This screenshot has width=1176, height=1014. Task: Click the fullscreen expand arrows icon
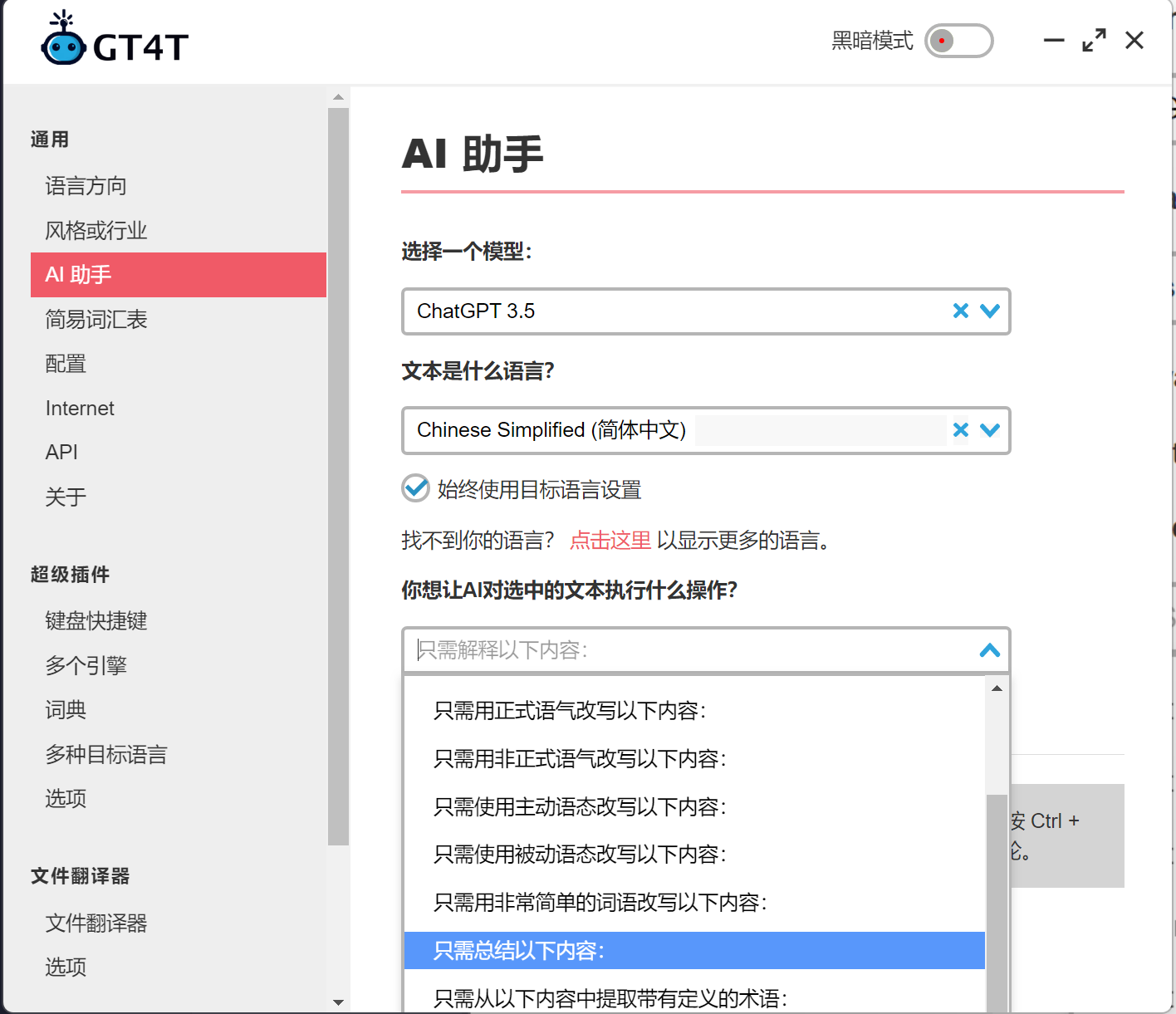1094,39
